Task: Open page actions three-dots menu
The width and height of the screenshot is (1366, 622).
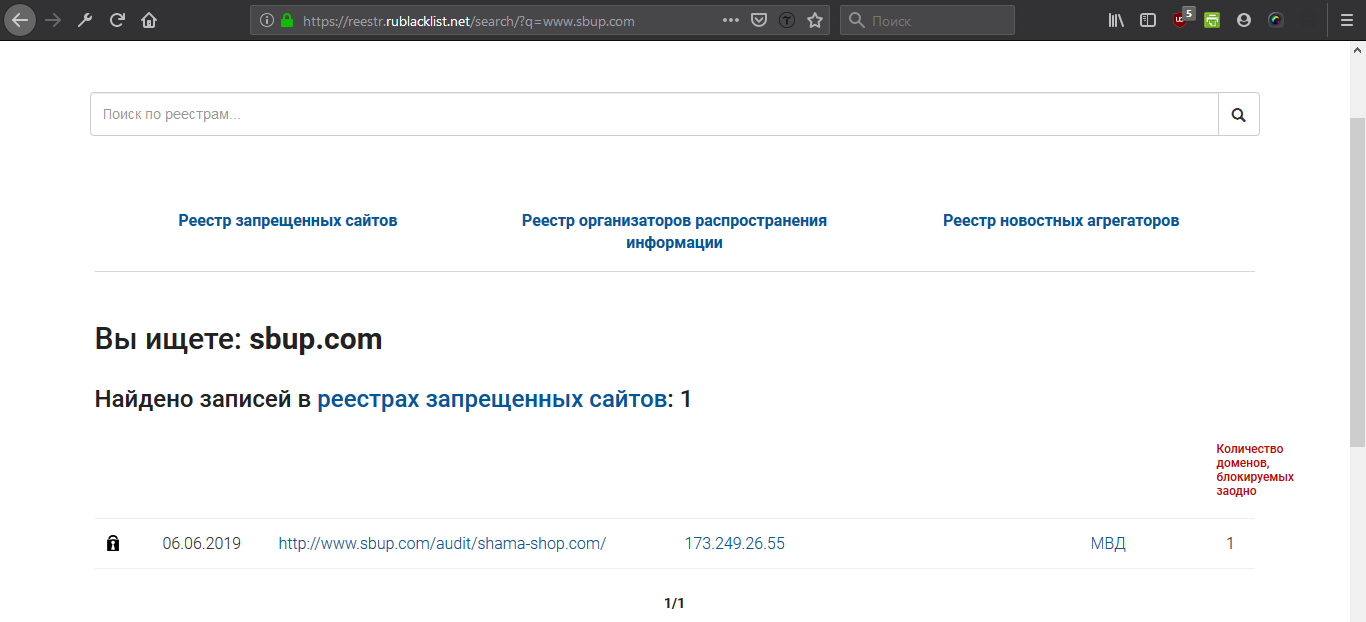Action: pyautogui.click(x=731, y=20)
